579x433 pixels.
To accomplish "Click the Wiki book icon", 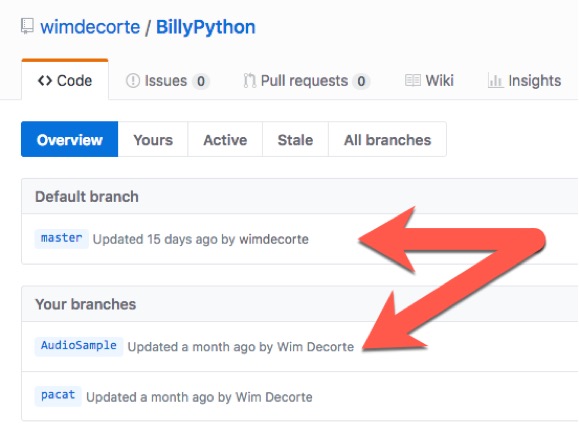I will coord(413,80).
